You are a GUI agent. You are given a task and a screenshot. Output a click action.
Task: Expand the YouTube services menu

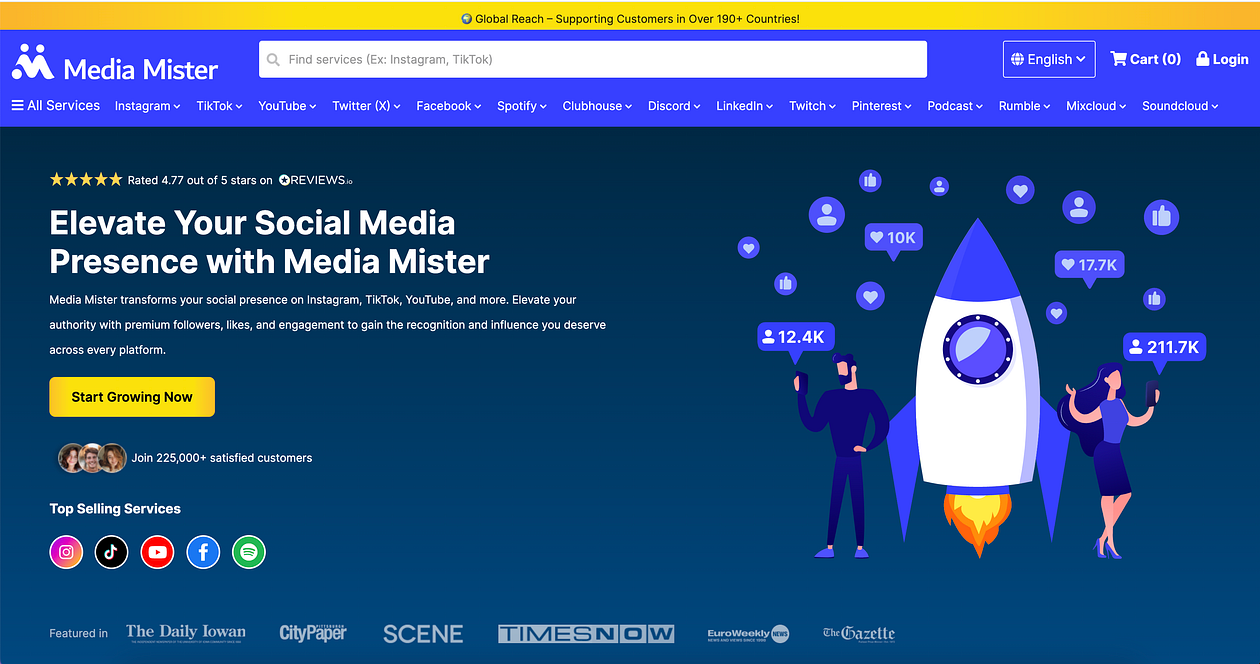pos(287,106)
